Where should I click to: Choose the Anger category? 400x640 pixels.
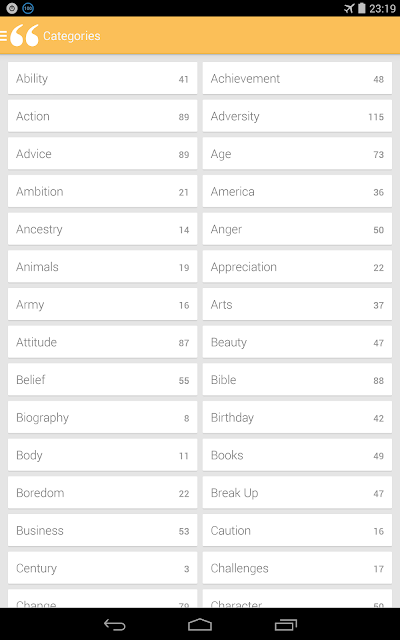[x=297, y=229]
